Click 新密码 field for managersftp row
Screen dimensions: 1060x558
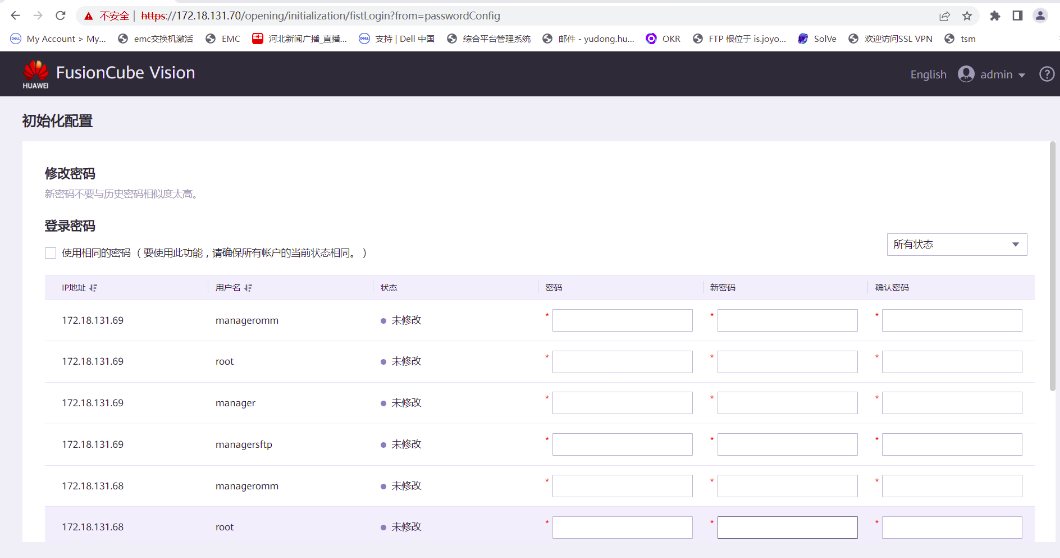coord(787,444)
